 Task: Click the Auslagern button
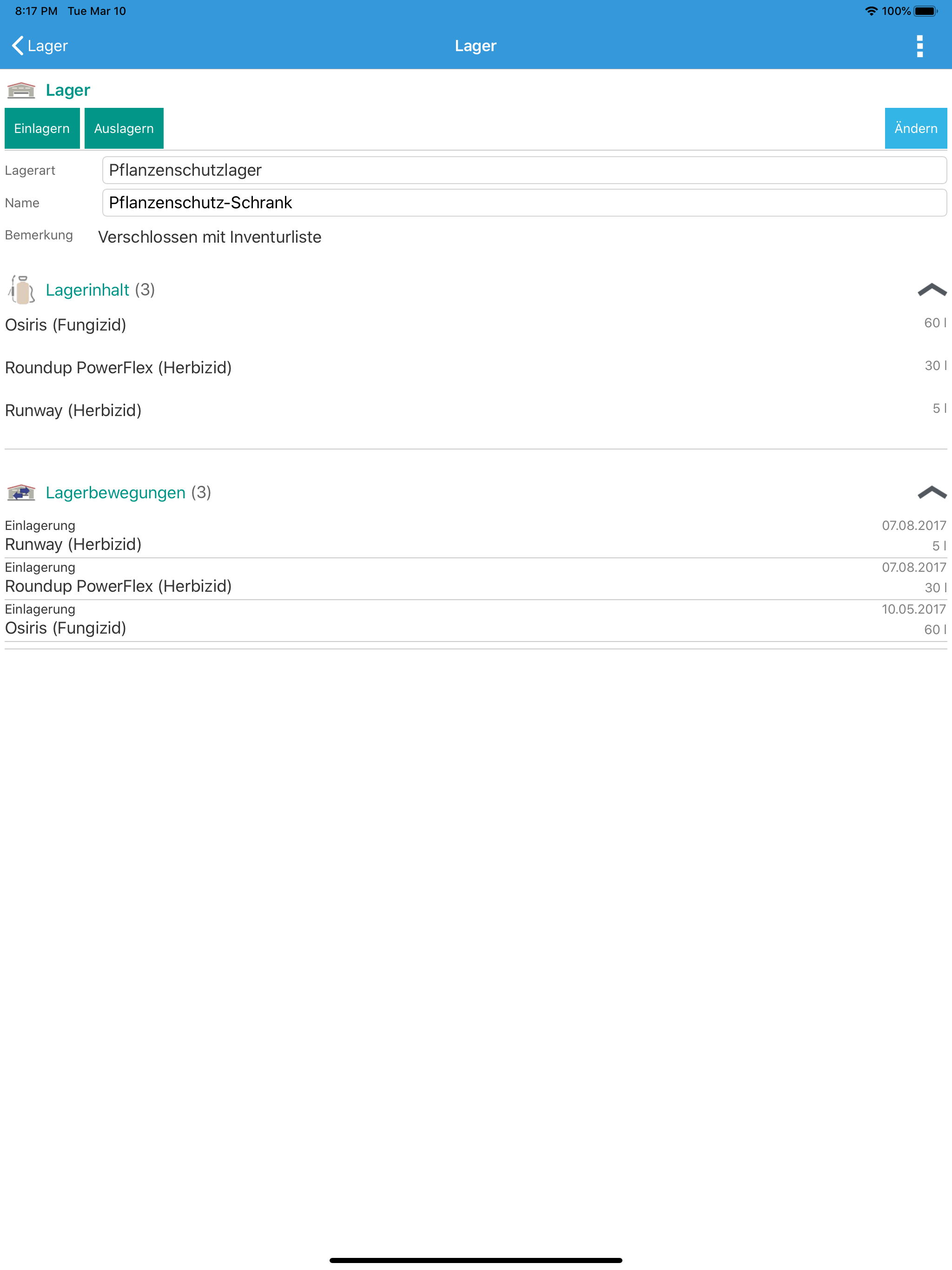click(x=124, y=128)
